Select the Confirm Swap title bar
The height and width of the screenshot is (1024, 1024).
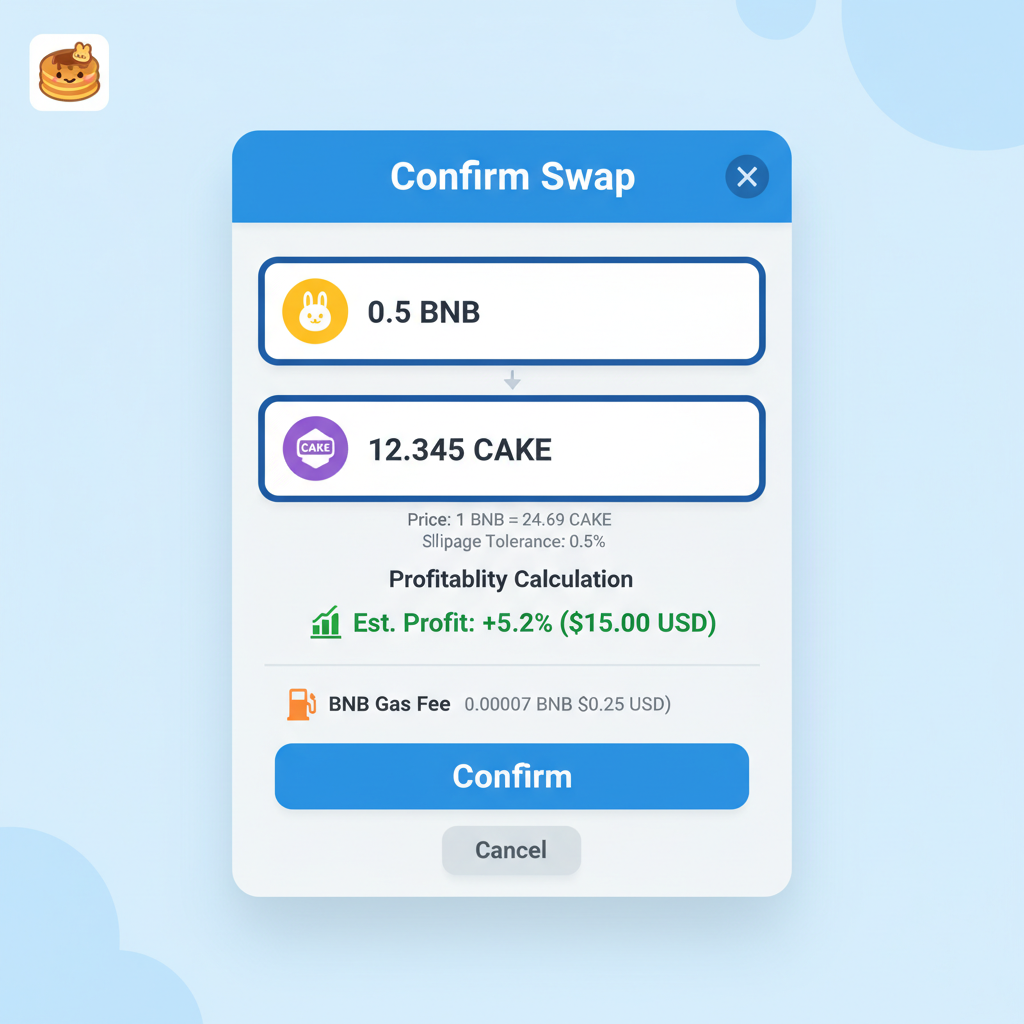512,176
